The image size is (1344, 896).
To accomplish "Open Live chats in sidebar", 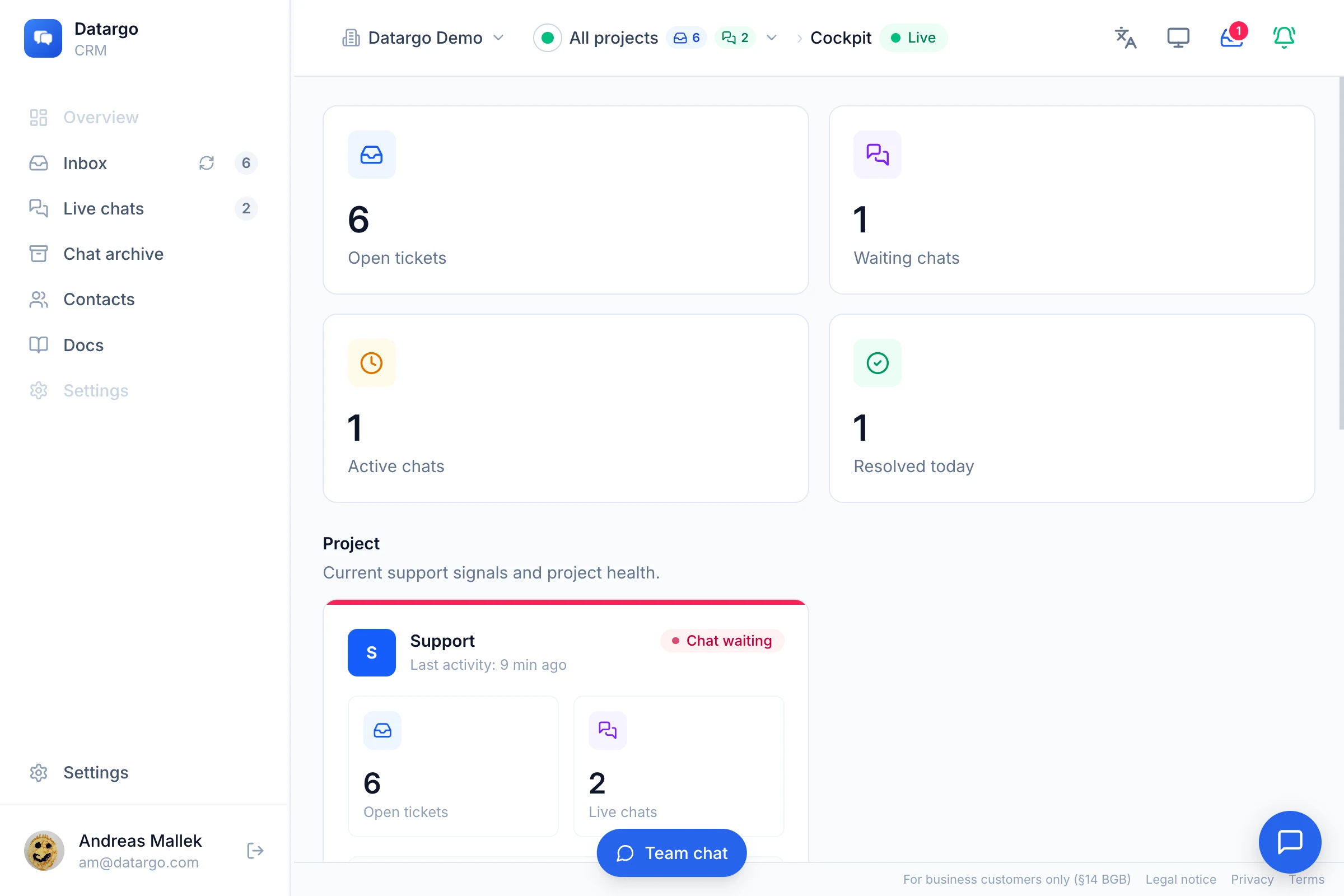I will (143, 208).
